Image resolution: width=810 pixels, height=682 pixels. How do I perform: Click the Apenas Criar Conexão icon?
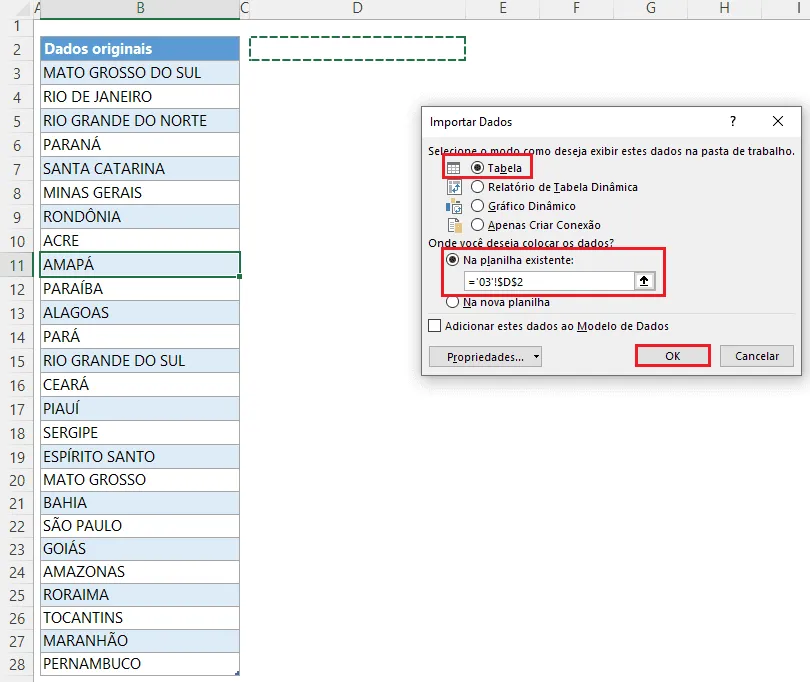pyautogui.click(x=455, y=225)
